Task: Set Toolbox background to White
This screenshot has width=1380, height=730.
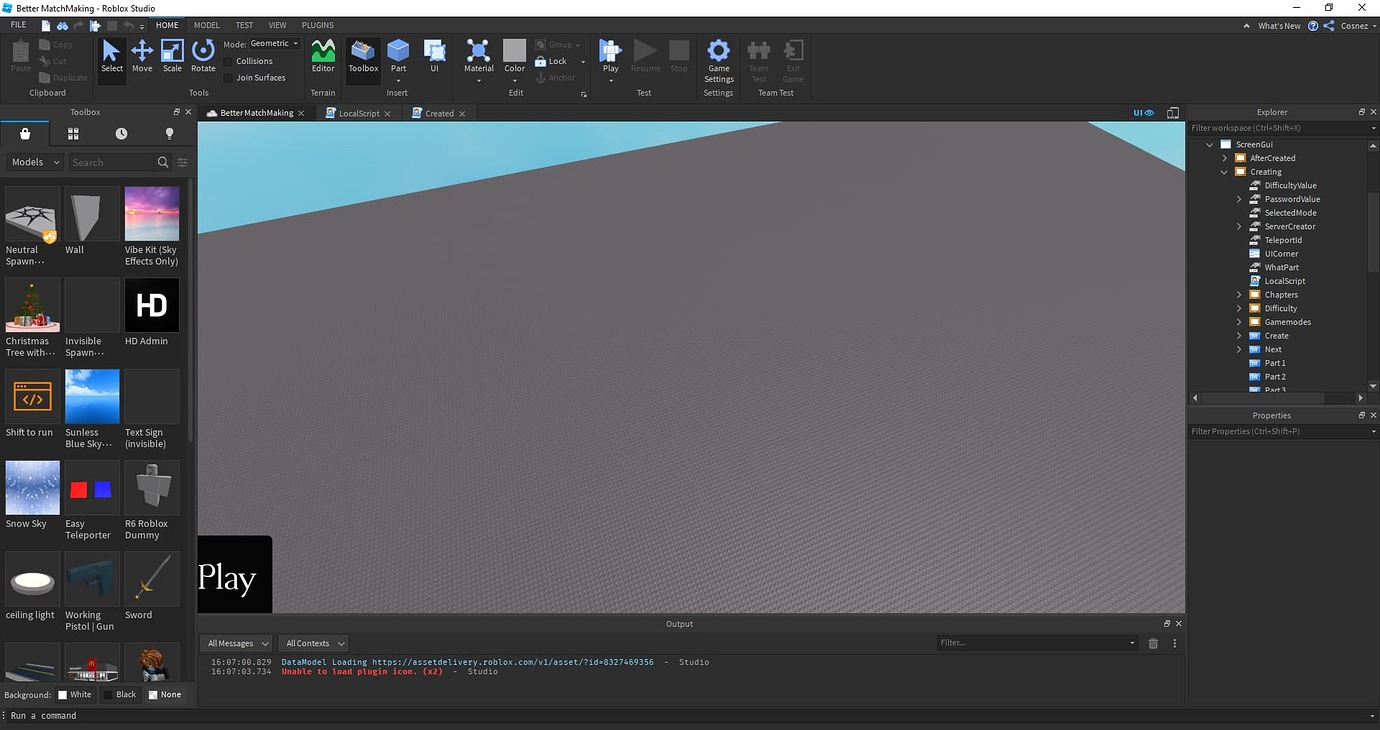Action: [x=75, y=694]
